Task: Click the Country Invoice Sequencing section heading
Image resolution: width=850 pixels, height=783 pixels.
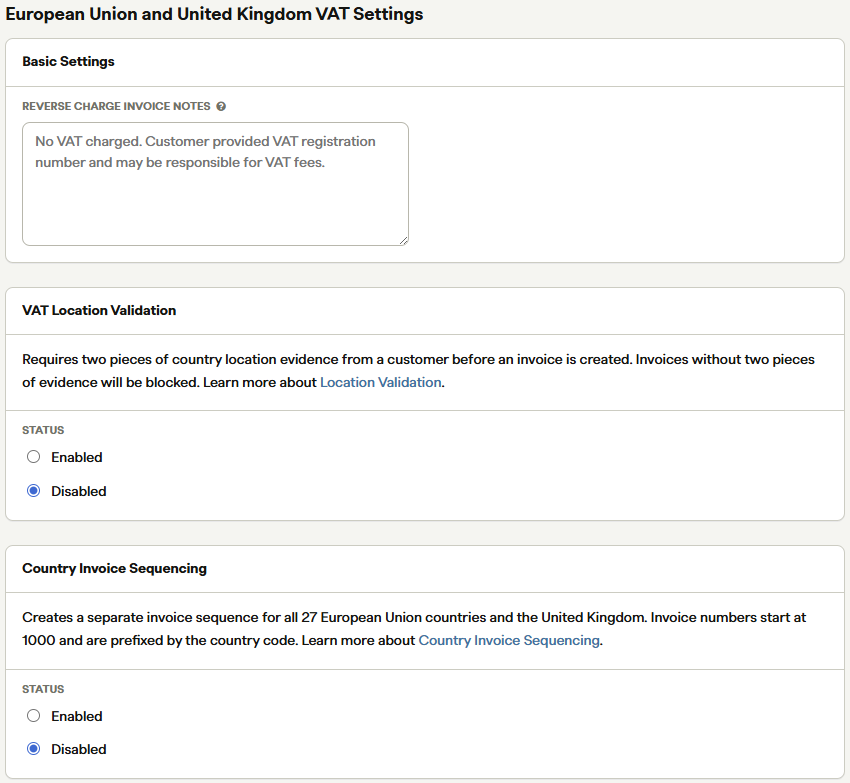Action: click(x=114, y=568)
